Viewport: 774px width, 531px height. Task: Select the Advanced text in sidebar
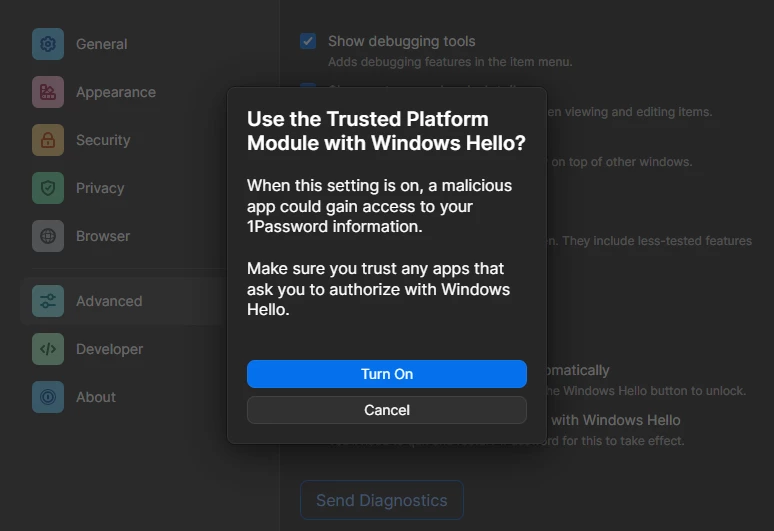click(109, 301)
